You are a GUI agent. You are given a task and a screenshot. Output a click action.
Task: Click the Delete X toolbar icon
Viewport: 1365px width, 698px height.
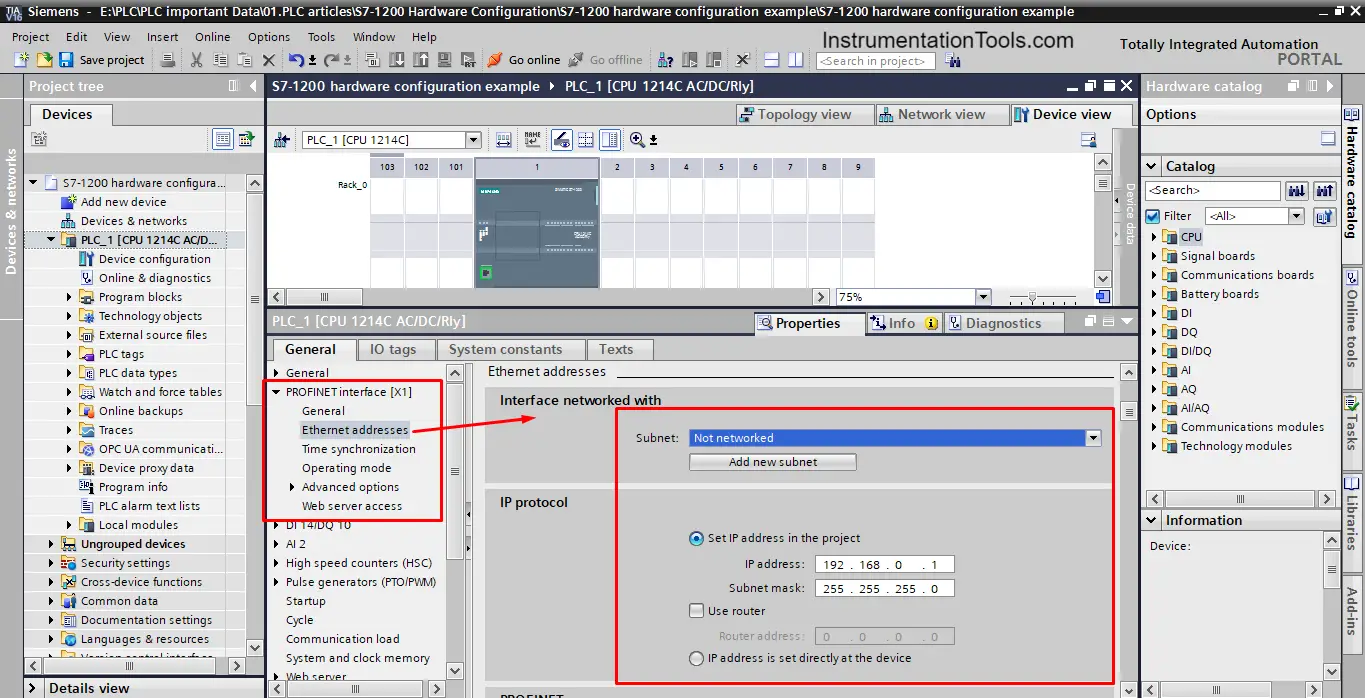pyautogui.click(x=267, y=60)
